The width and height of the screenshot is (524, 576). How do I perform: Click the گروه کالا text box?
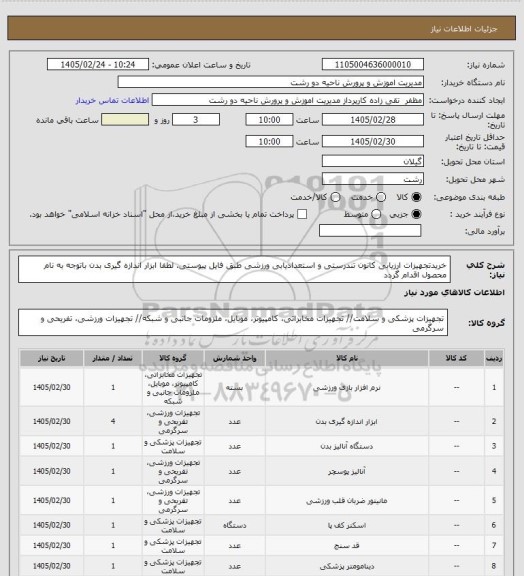[233, 323]
